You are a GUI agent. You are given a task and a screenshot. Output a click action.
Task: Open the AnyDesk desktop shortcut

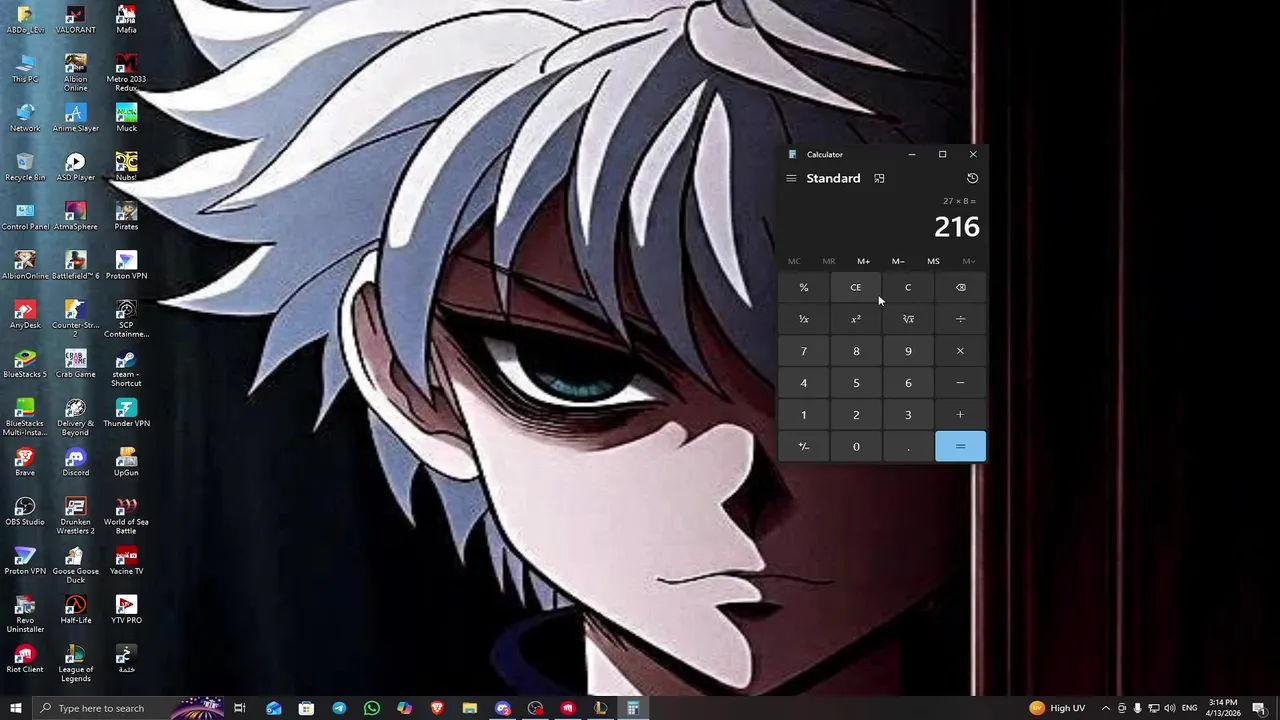(x=25, y=315)
